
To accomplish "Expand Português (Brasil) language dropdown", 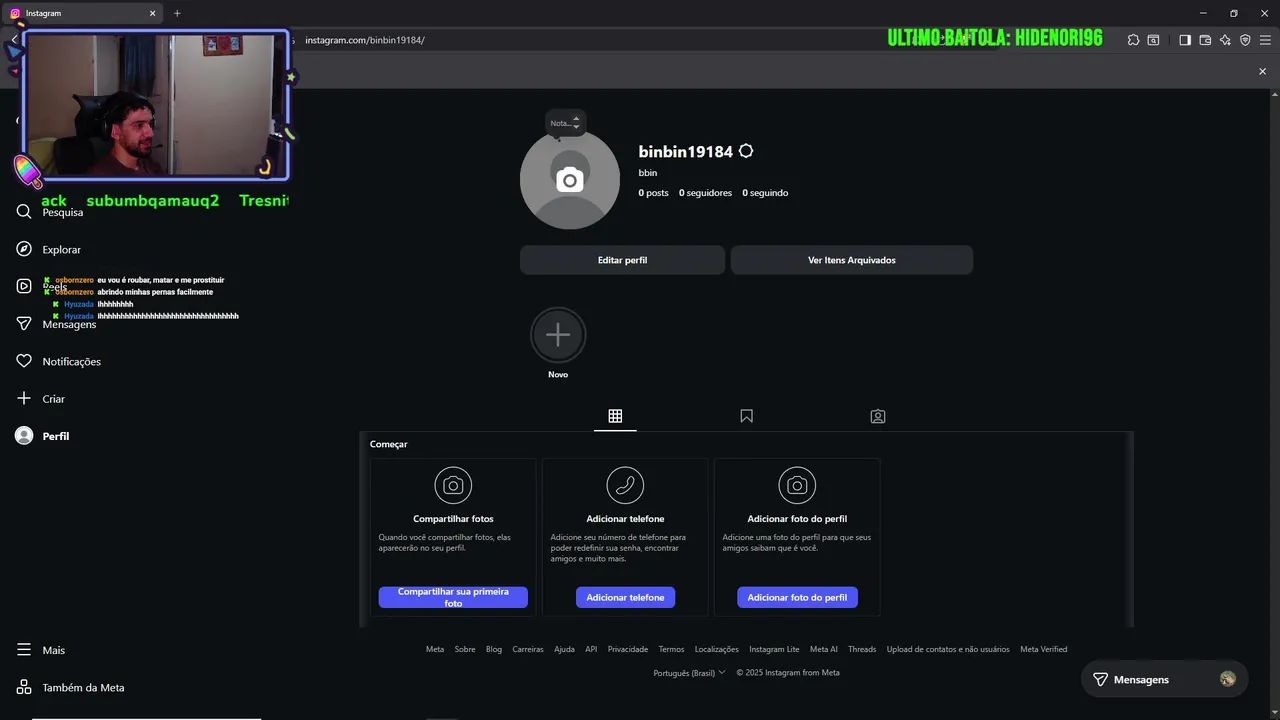I will point(689,673).
